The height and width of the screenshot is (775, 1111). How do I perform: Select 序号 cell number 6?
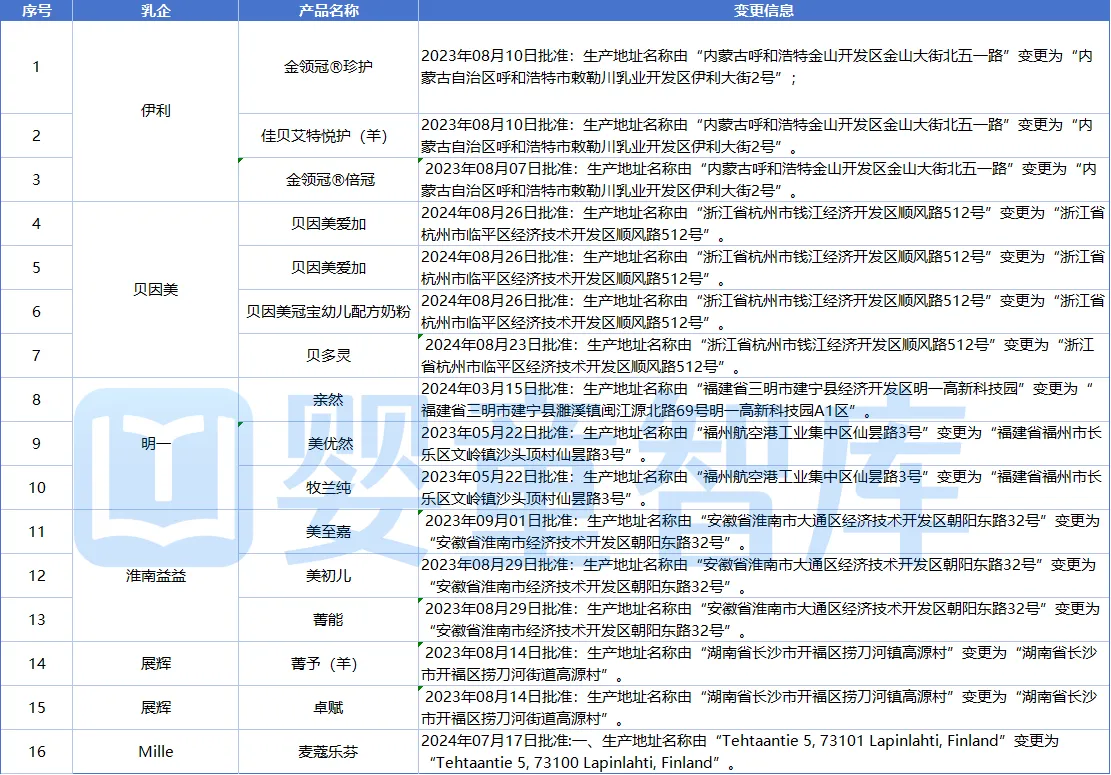pyautogui.click(x=36, y=312)
